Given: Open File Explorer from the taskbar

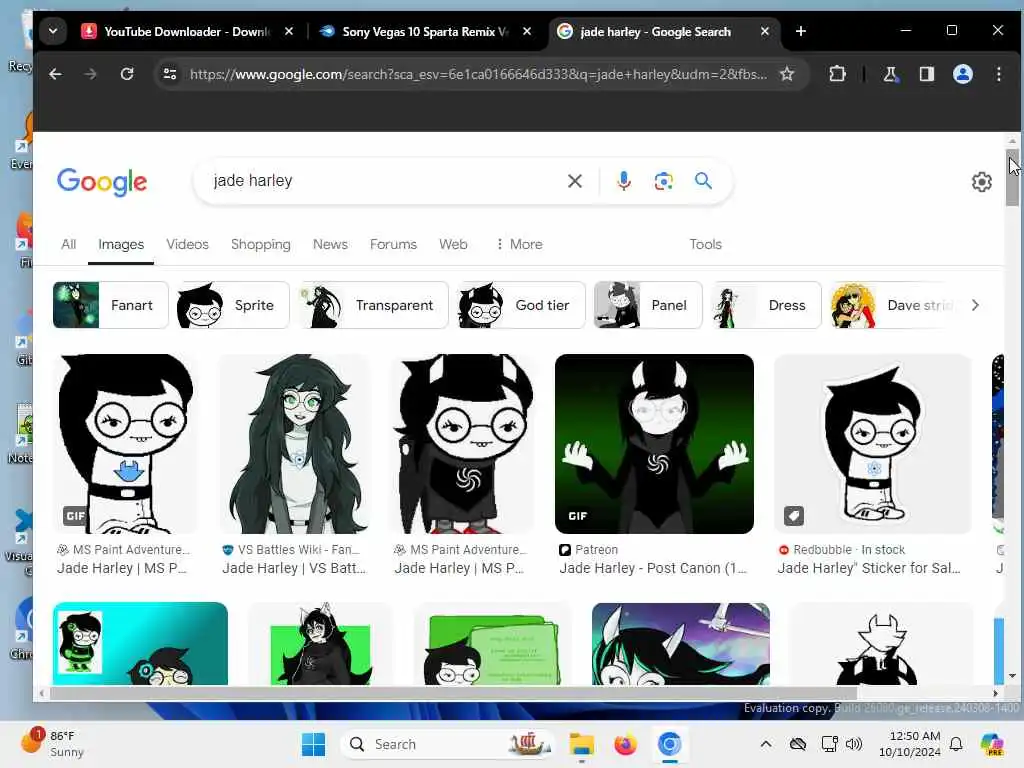Looking at the screenshot, I should 581,744.
